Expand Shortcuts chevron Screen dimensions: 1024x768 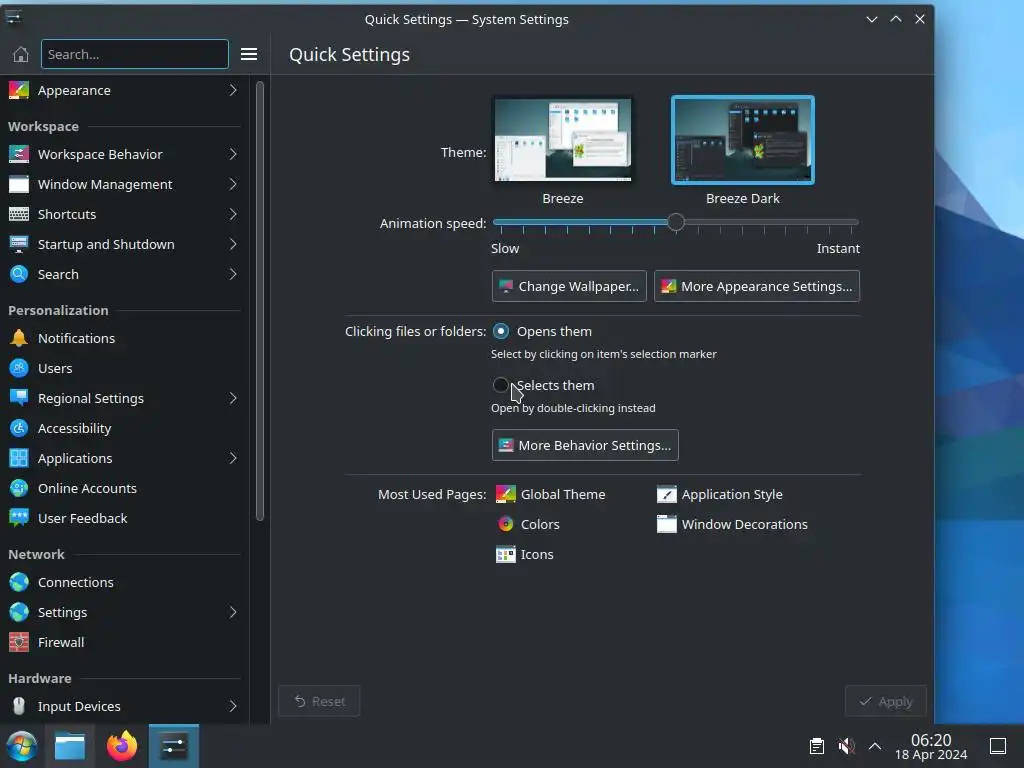[x=233, y=214]
